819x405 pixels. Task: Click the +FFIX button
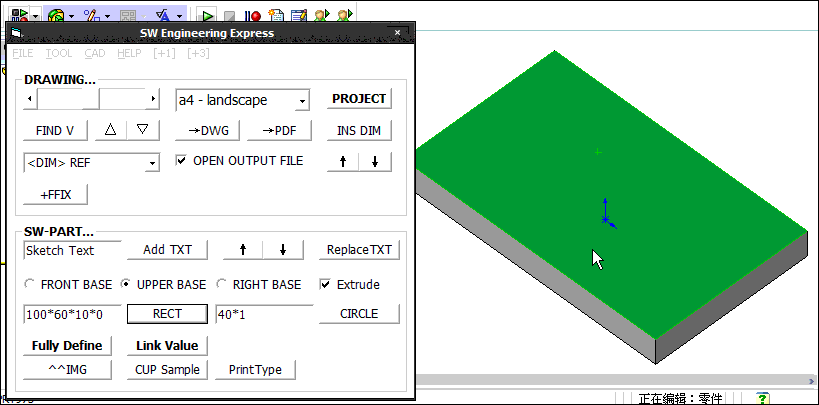[55, 194]
